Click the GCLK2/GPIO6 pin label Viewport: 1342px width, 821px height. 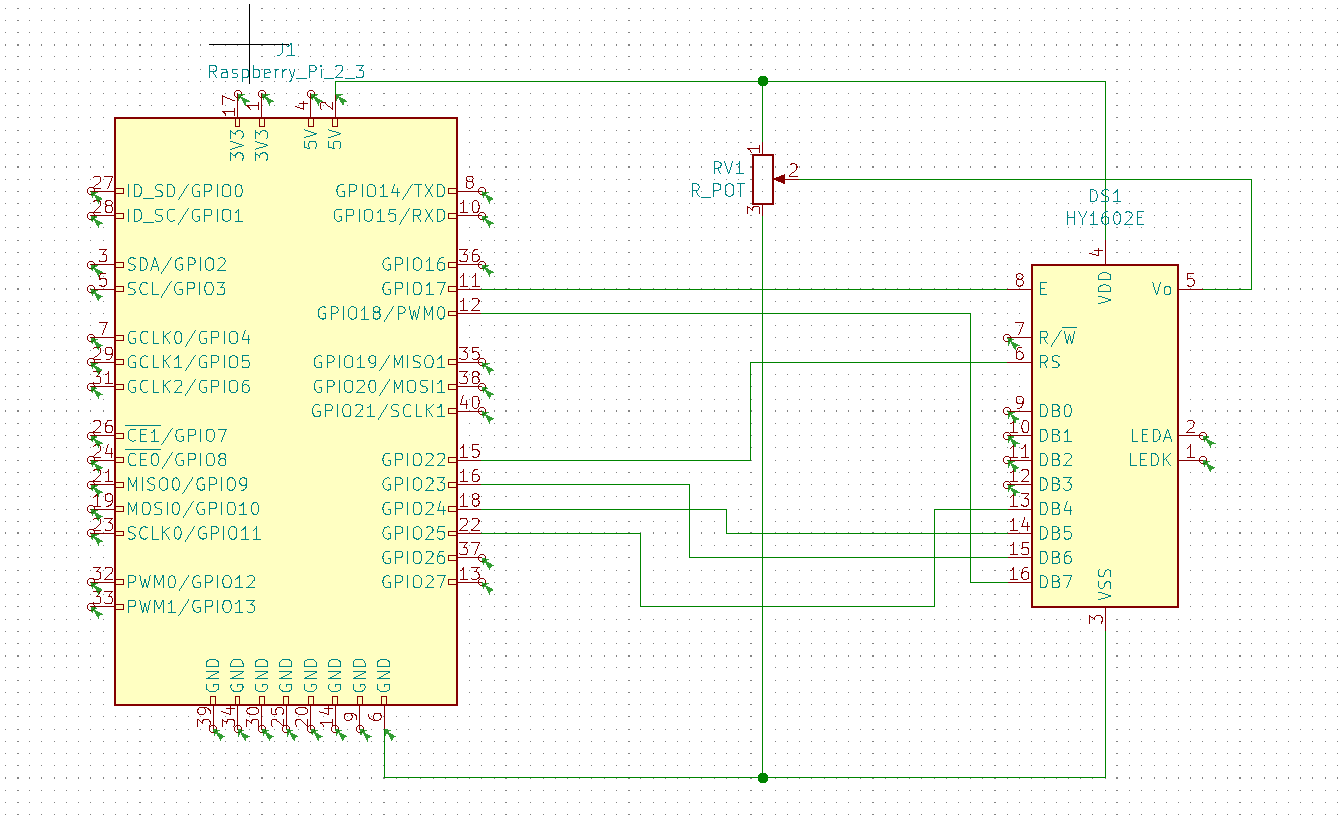189,387
